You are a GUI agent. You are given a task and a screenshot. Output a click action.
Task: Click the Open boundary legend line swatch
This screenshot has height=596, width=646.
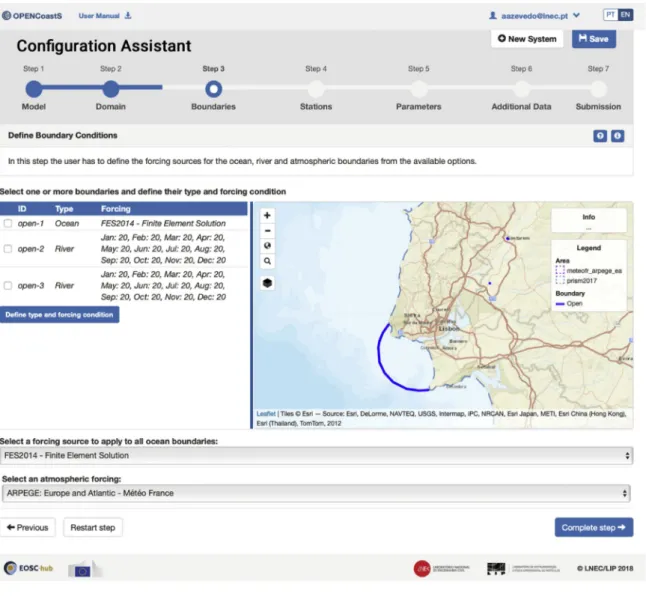(560, 304)
